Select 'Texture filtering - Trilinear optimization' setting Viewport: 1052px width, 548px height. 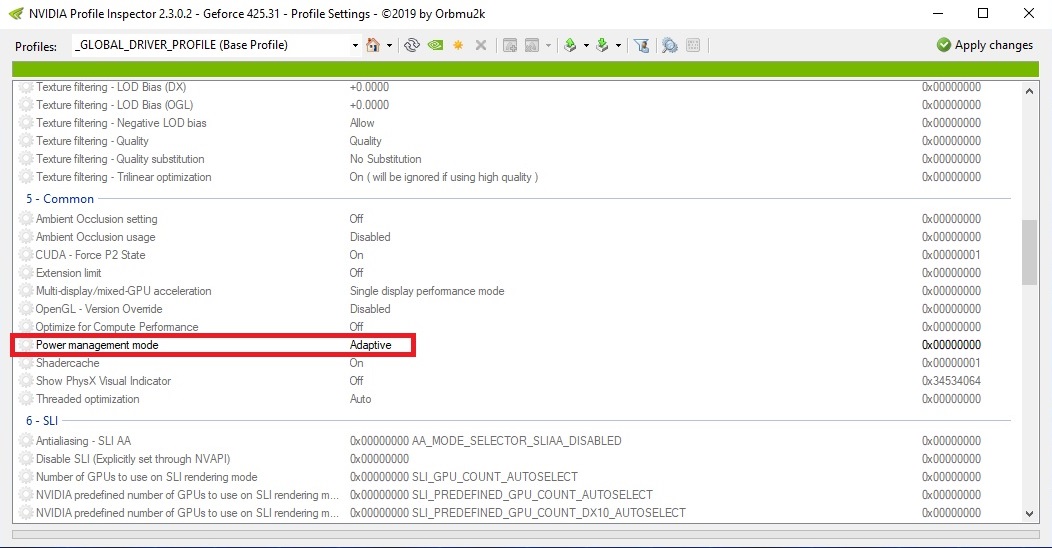tap(123, 177)
